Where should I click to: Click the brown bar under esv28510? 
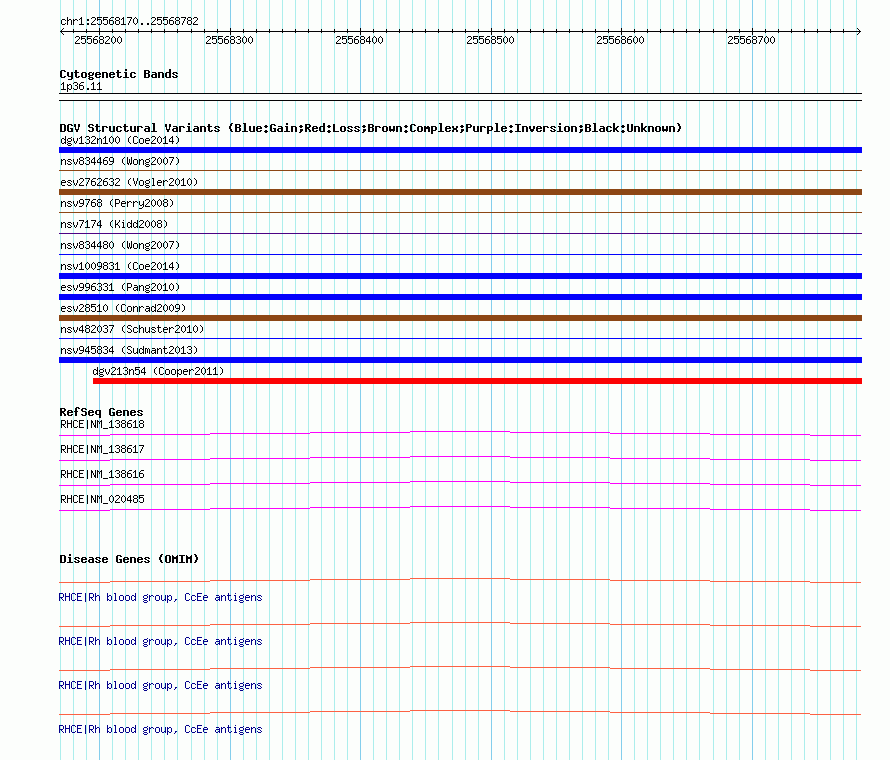click(460, 318)
